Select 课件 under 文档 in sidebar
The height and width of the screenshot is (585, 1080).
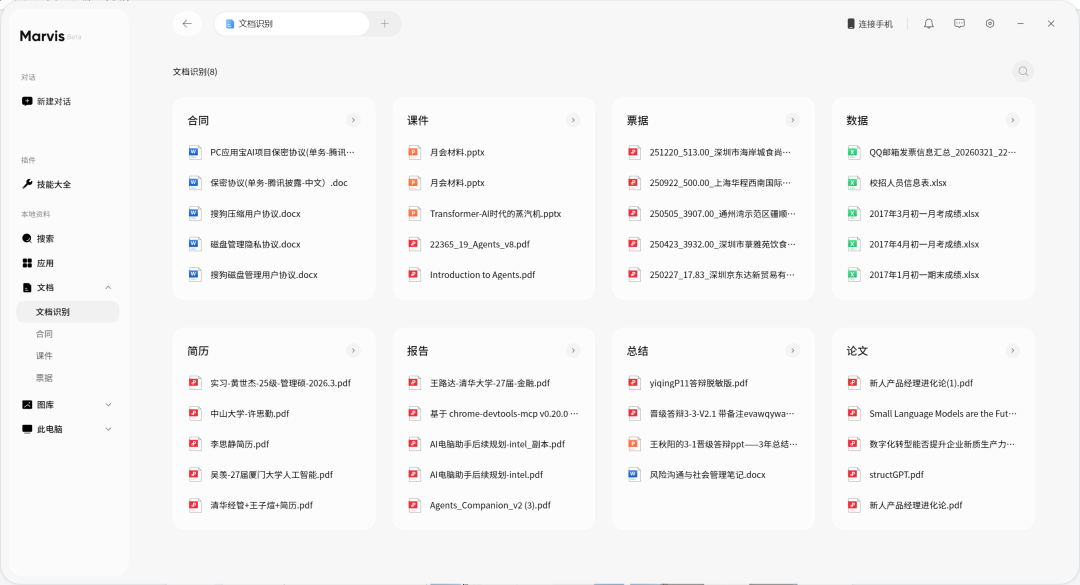44,356
